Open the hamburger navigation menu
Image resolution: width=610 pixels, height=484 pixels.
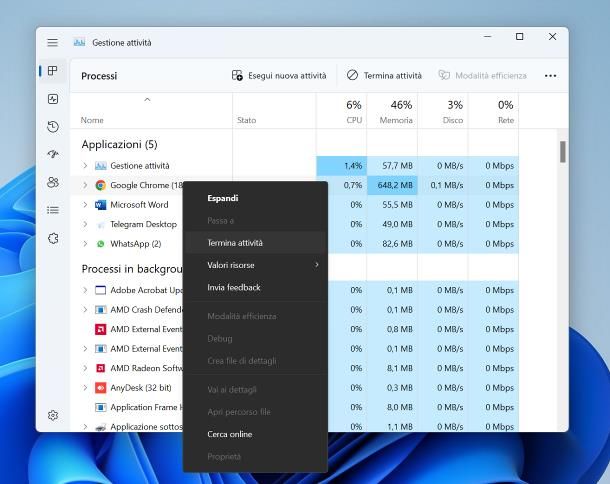[x=53, y=42]
